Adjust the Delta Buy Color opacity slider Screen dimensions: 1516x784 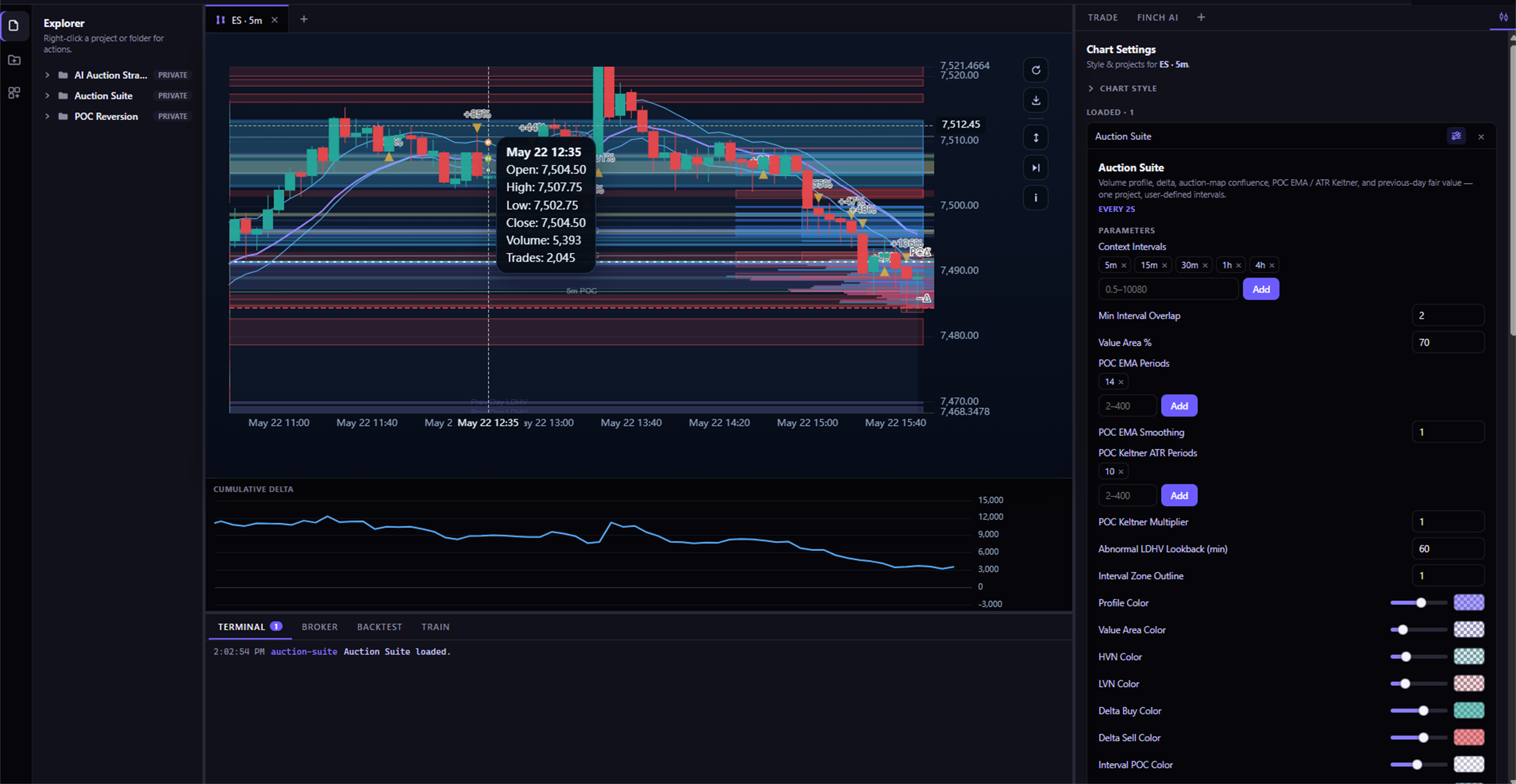click(x=1418, y=711)
